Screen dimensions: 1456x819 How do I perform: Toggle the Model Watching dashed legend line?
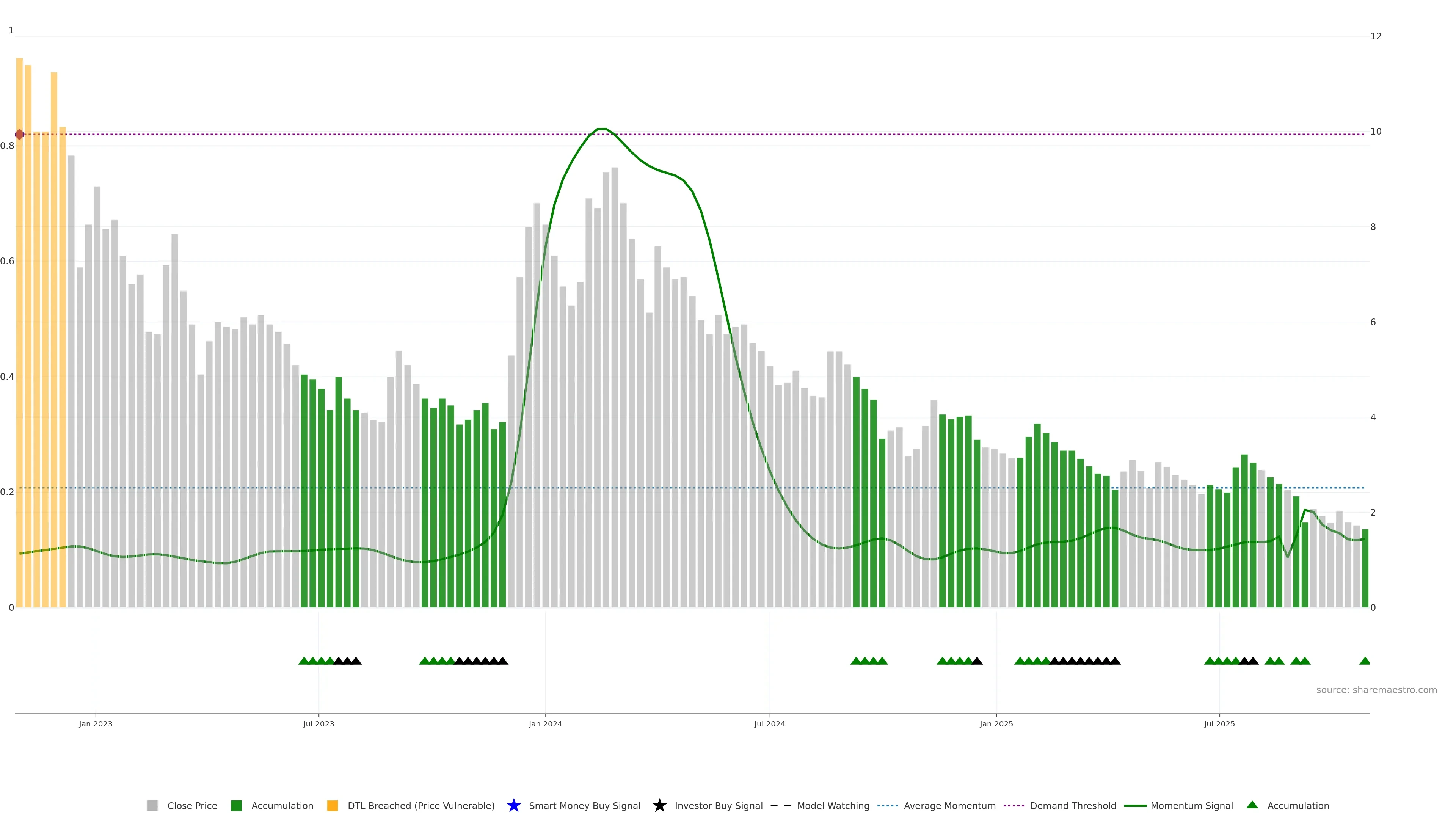[x=781, y=805]
